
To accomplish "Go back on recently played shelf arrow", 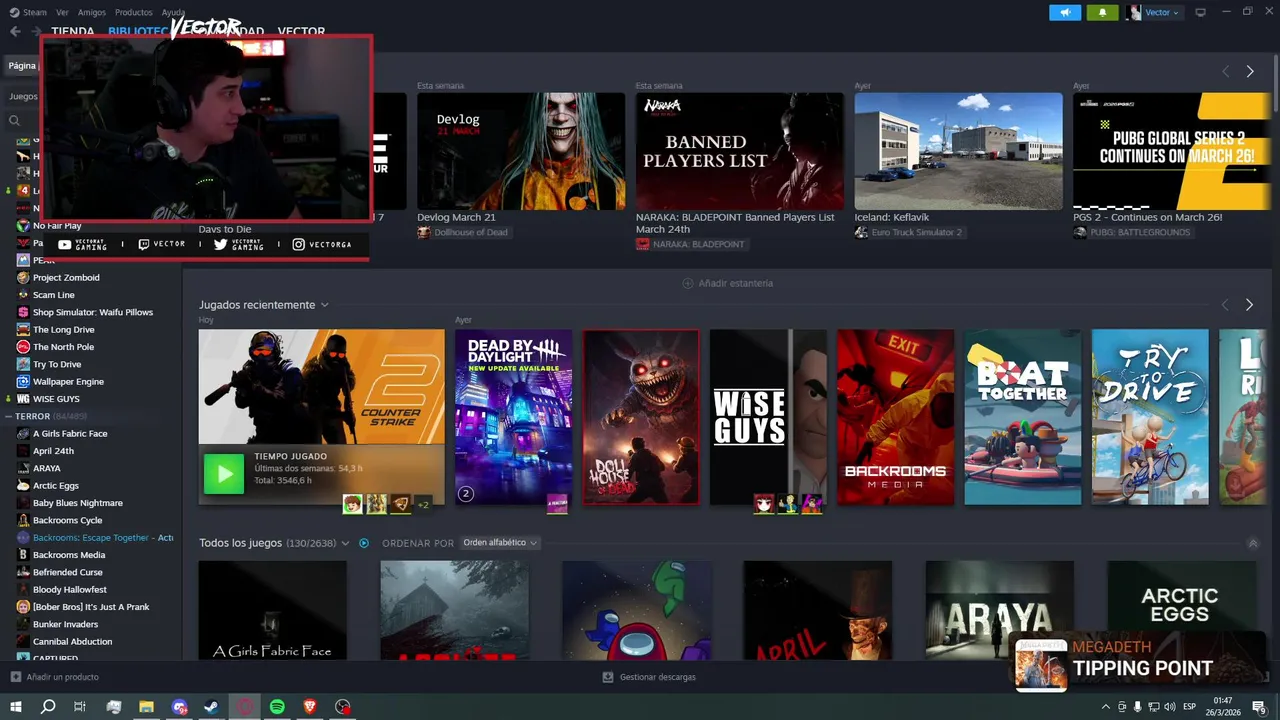I will click(x=1225, y=305).
